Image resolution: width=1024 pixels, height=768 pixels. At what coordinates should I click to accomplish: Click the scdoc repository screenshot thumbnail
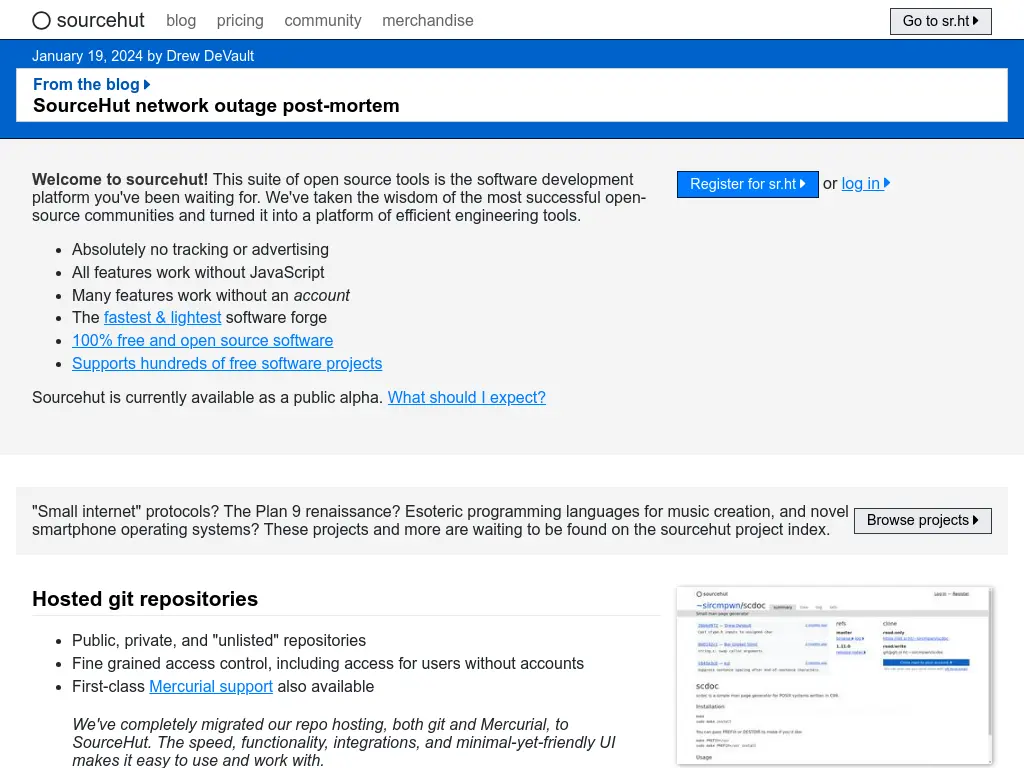click(835, 675)
